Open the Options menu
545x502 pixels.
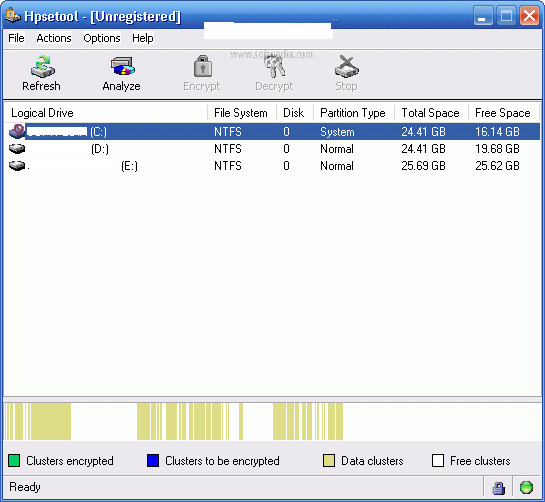tap(102, 38)
